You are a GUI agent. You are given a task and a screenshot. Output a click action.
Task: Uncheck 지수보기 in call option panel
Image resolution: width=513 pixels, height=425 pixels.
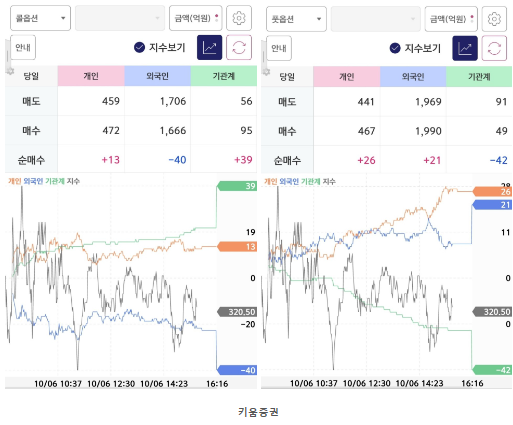[x=139, y=48]
